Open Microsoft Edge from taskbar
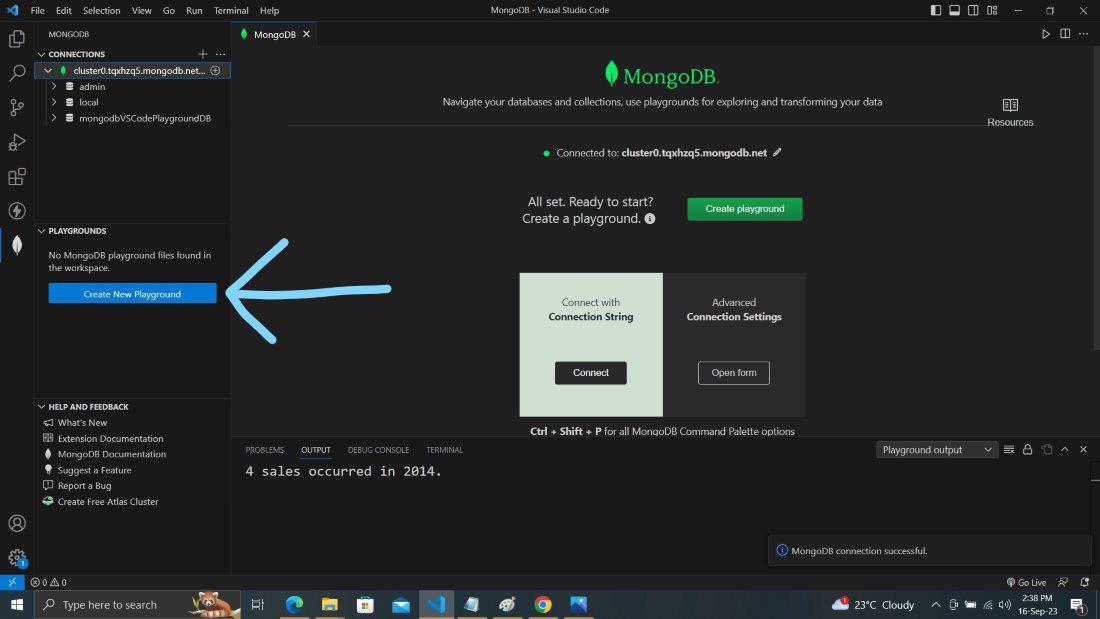The height and width of the screenshot is (619, 1100). pyautogui.click(x=294, y=604)
